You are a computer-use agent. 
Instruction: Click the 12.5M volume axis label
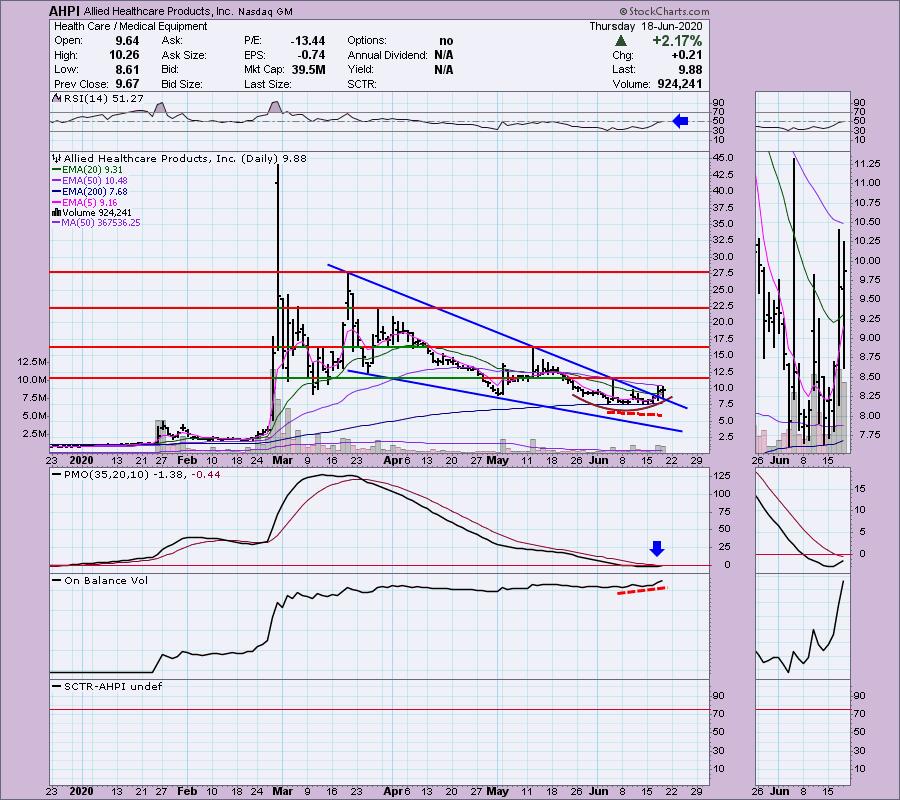(32, 362)
